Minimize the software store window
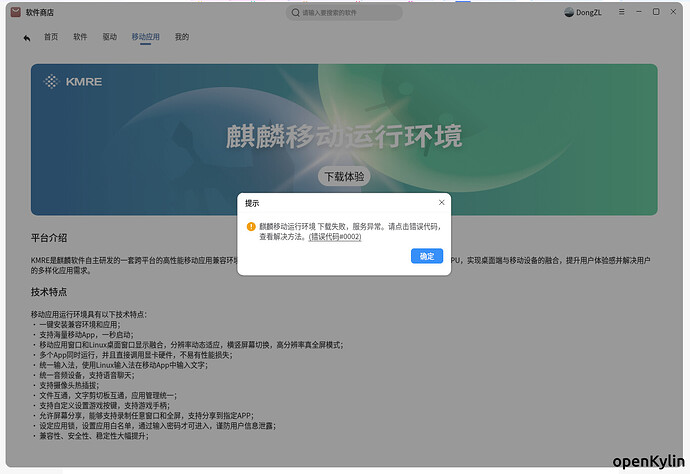This screenshot has width=690, height=474. tap(639, 12)
